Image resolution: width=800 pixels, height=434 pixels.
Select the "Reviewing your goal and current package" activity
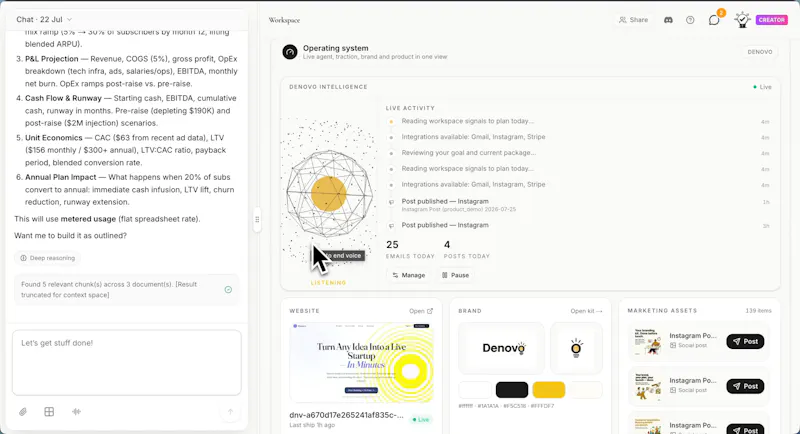pyautogui.click(x=468, y=152)
